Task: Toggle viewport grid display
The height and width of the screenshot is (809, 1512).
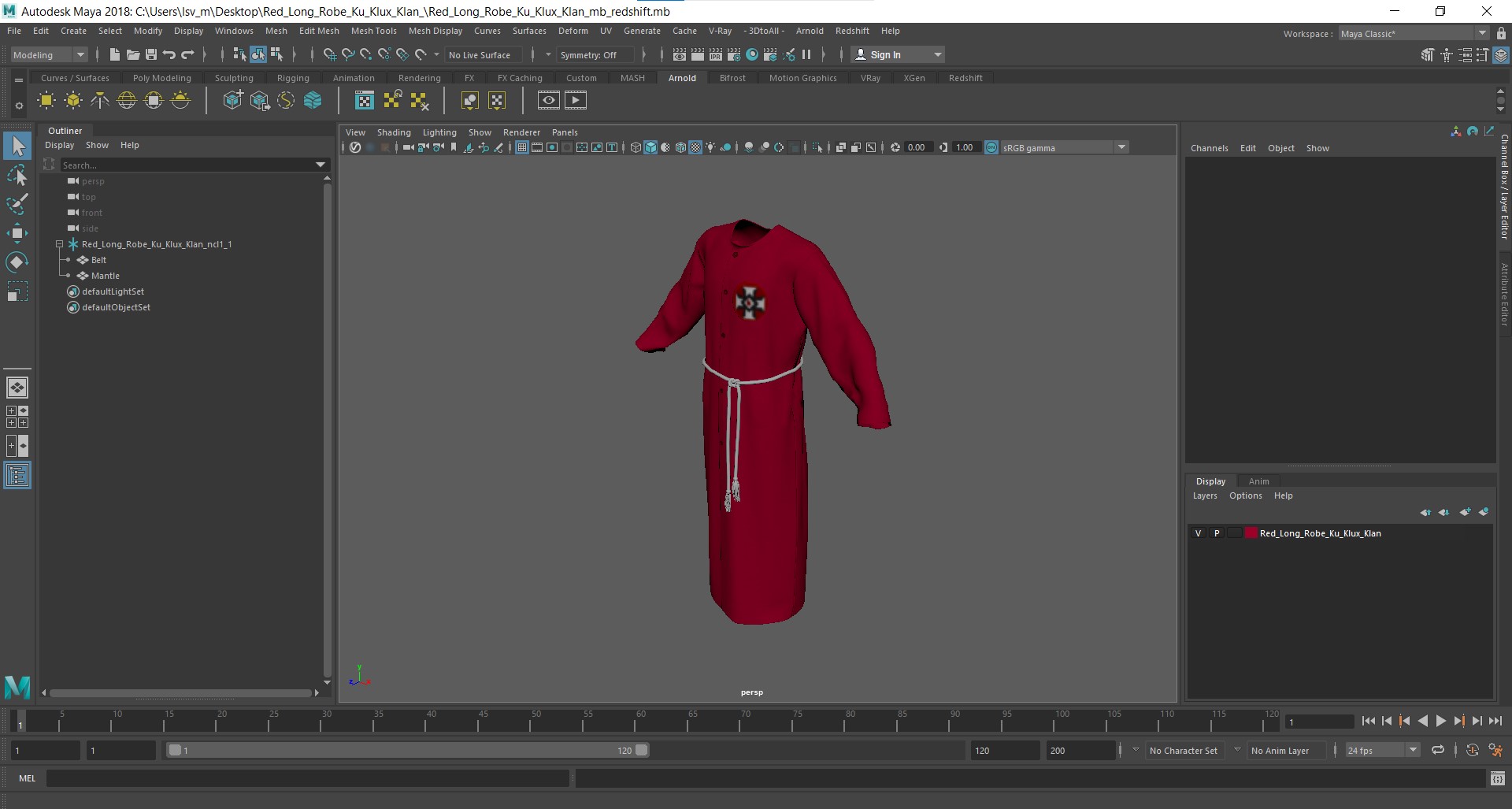Action: pyautogui.click(x=521, y=147)
